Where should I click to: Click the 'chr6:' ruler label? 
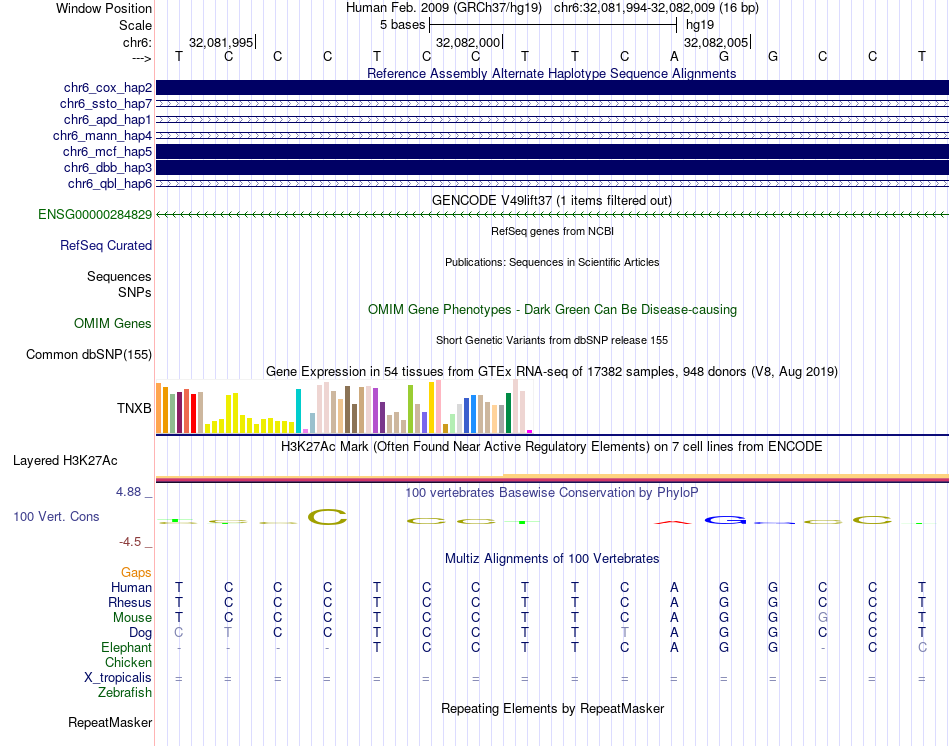coord(138,42)
